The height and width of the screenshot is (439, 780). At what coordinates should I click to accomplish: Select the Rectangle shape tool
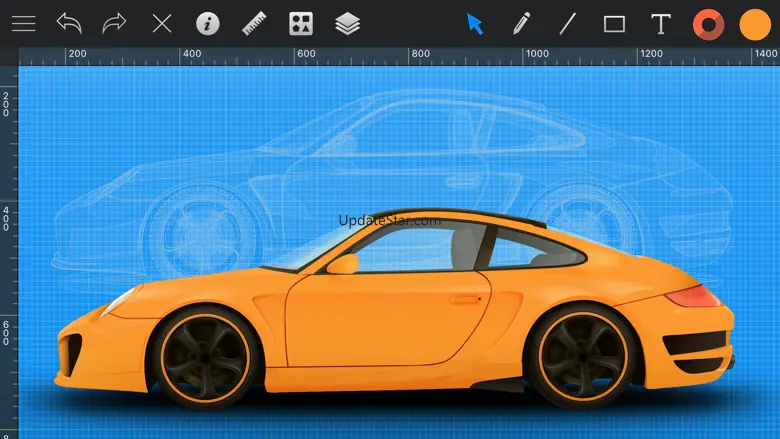[x=614, y=24]
